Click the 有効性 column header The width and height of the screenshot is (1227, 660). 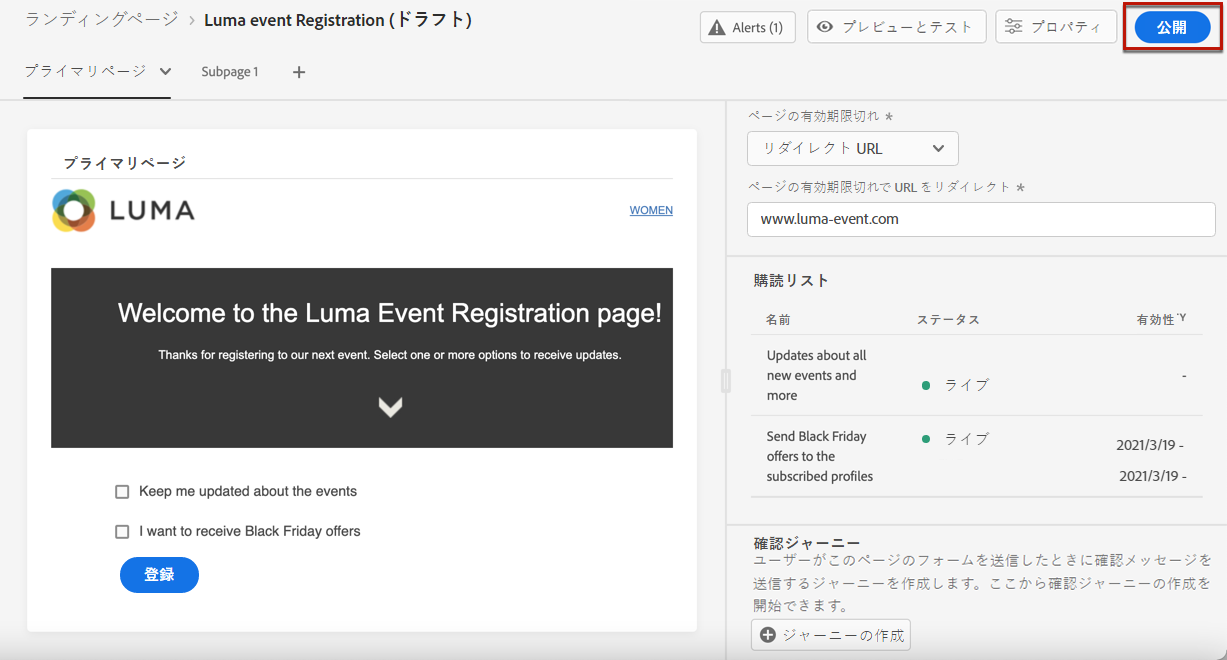(1161, 320)
